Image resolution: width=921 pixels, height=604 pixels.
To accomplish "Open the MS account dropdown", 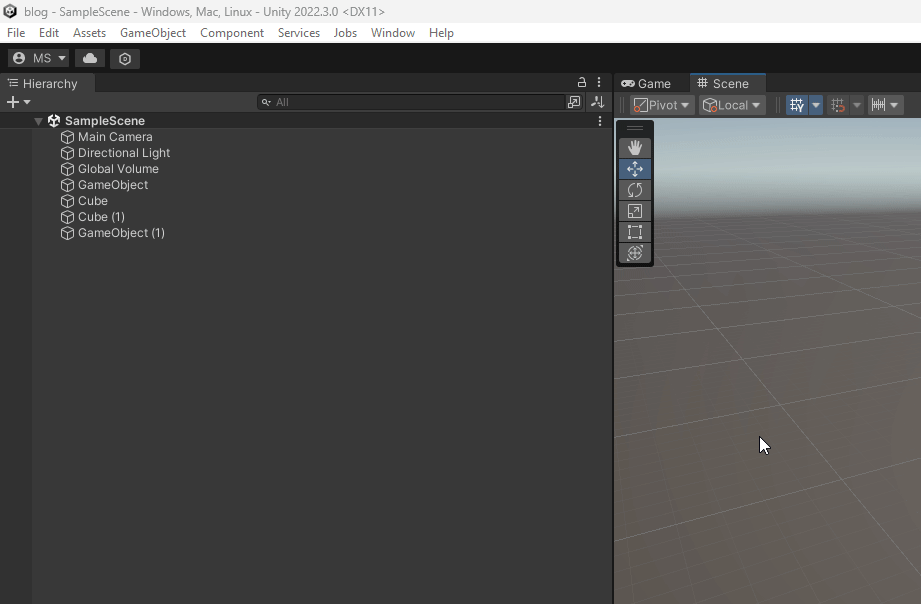I will tap(39, 58).
